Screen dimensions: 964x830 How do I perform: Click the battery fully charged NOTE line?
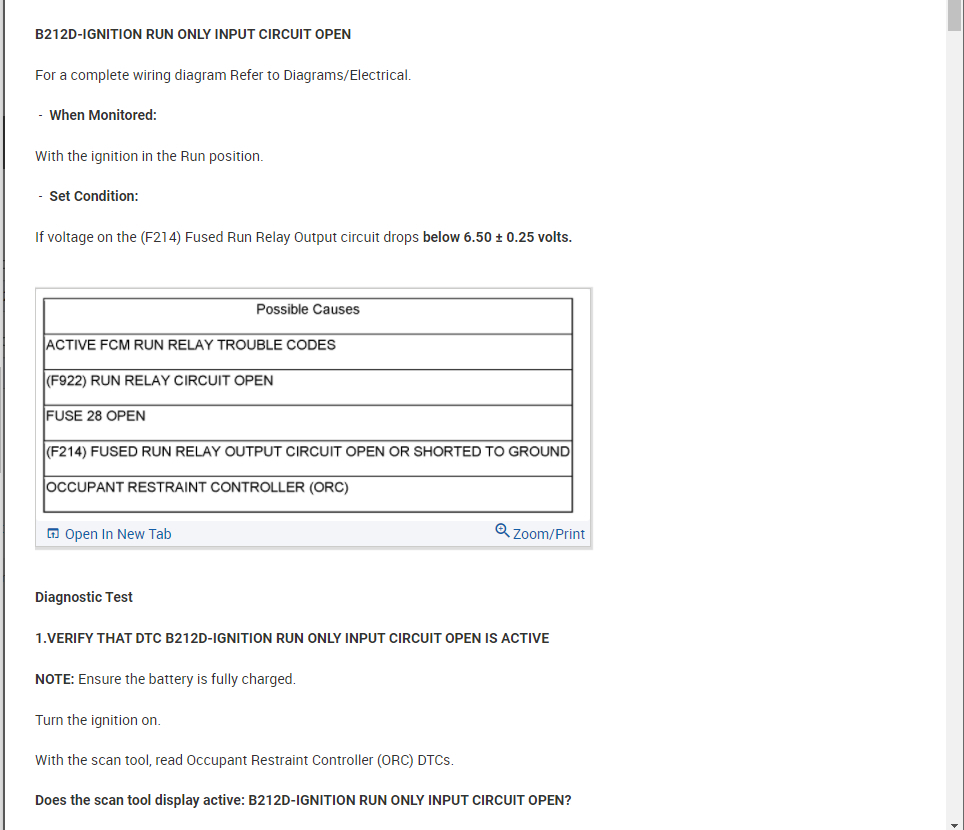click(166, 679)
